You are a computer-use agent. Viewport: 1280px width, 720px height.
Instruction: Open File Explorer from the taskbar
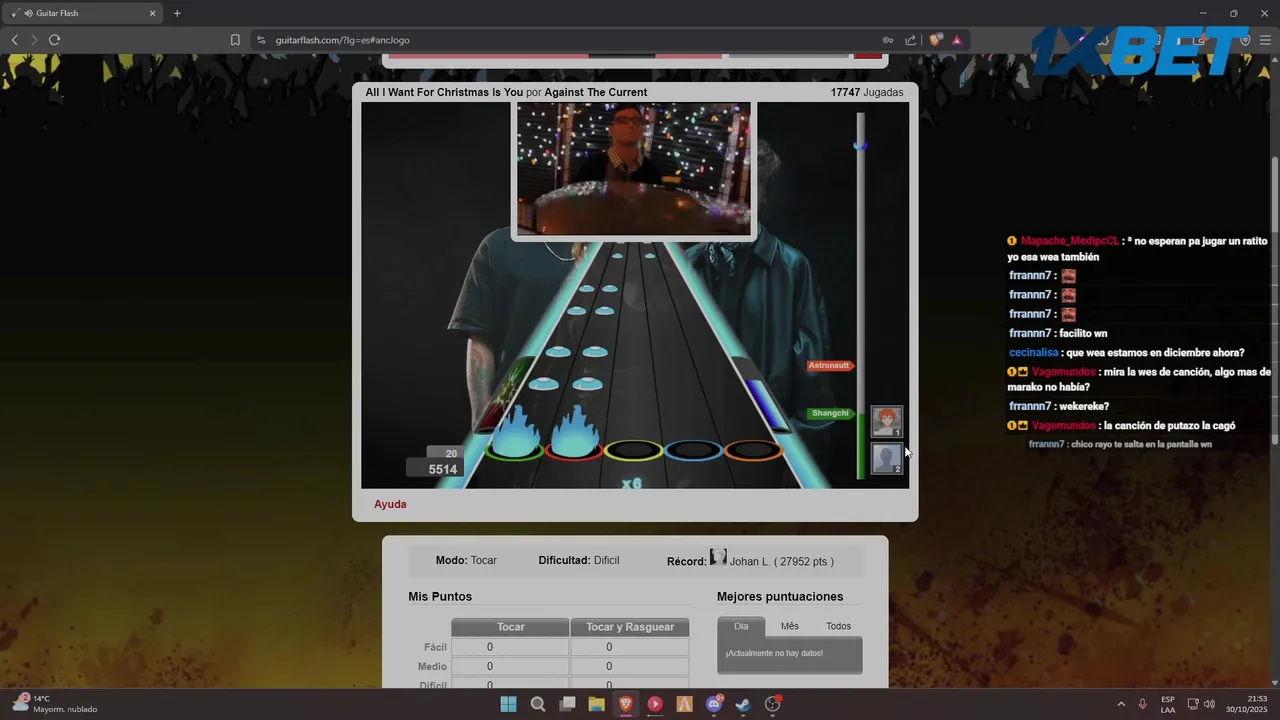(x=596, y=704)
